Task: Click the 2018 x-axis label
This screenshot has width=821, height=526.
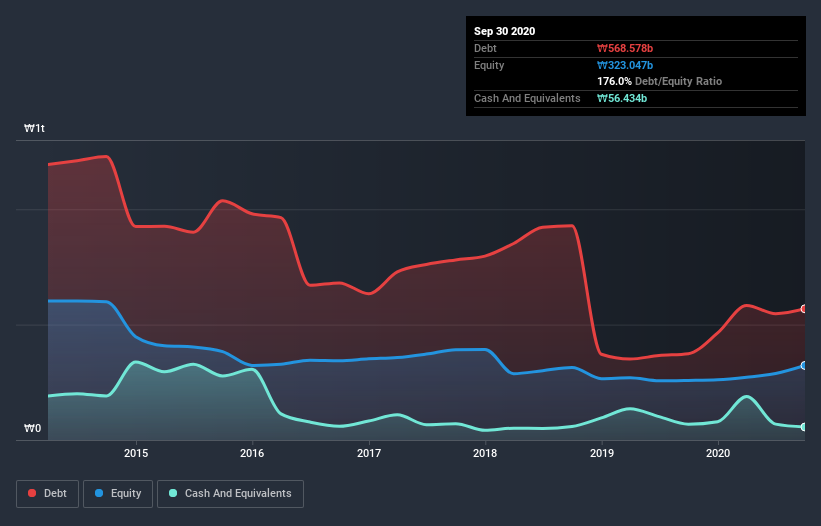Action: (485, 453)
